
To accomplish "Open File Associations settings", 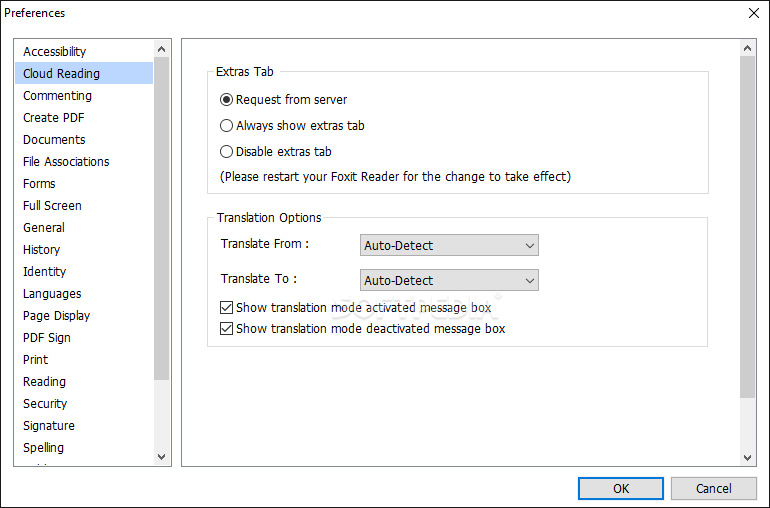I will pyautogui.click(x=84, y=162).
